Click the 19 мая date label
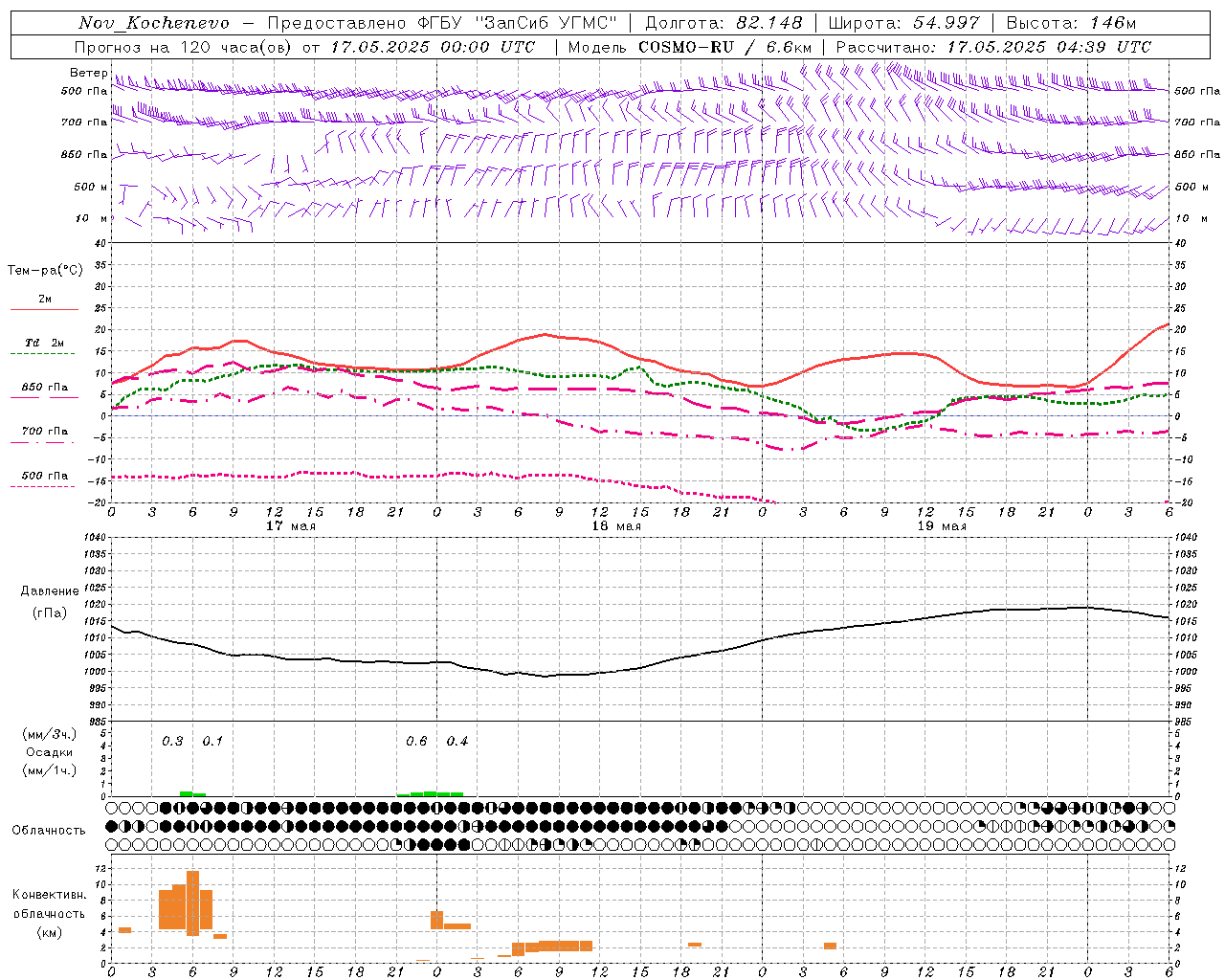This screenshot has height=980, width=1225. pos(941,526)
